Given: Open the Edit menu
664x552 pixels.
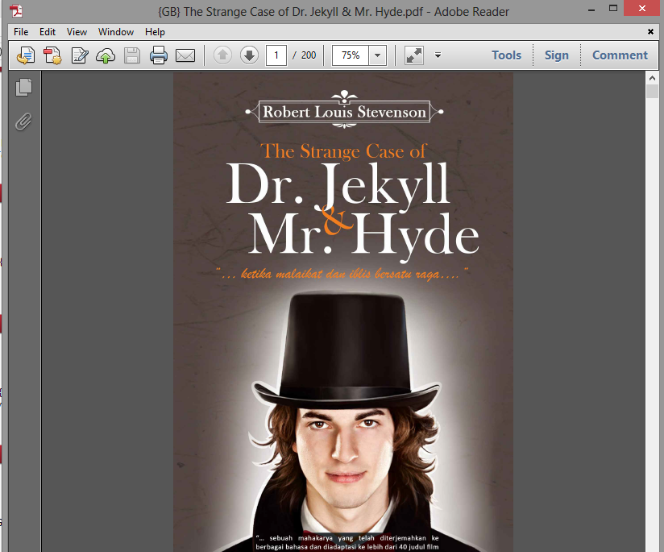Looking at the screenshot, I should pyautogui.click(x=47, y=32).
